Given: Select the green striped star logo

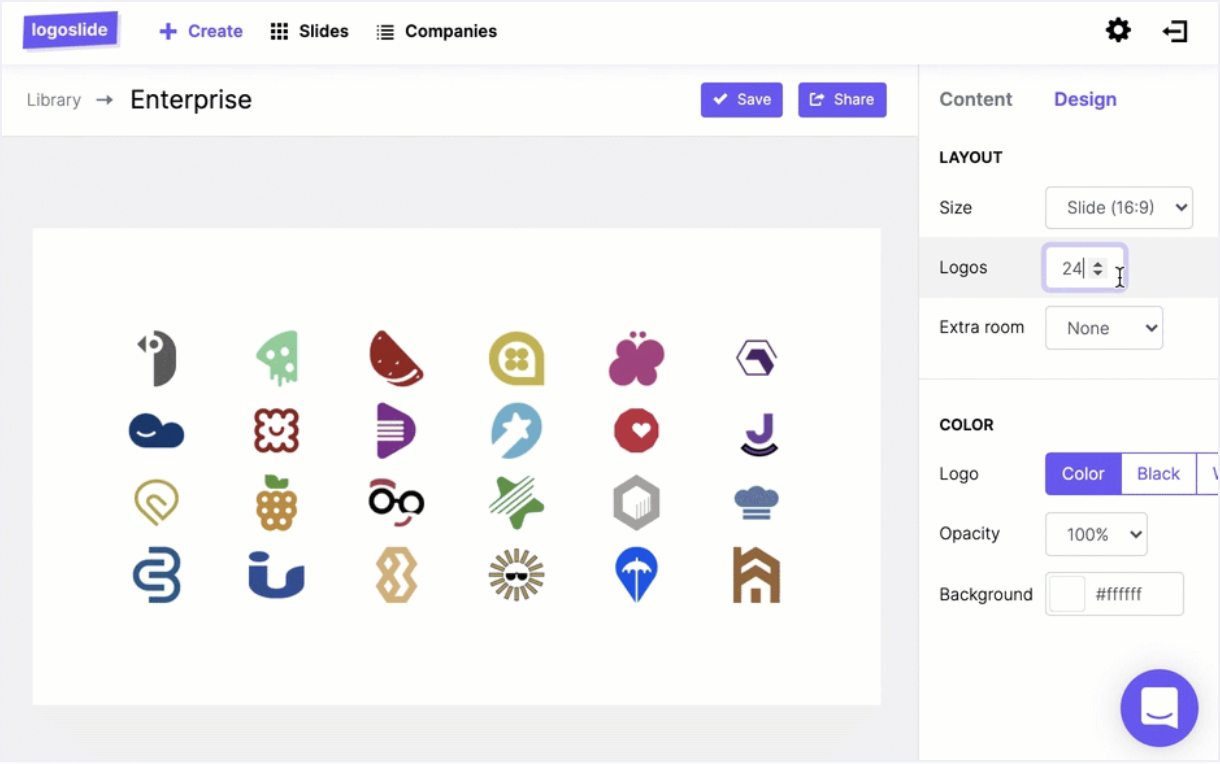Looking at the screenshot, I should (516, 503).
